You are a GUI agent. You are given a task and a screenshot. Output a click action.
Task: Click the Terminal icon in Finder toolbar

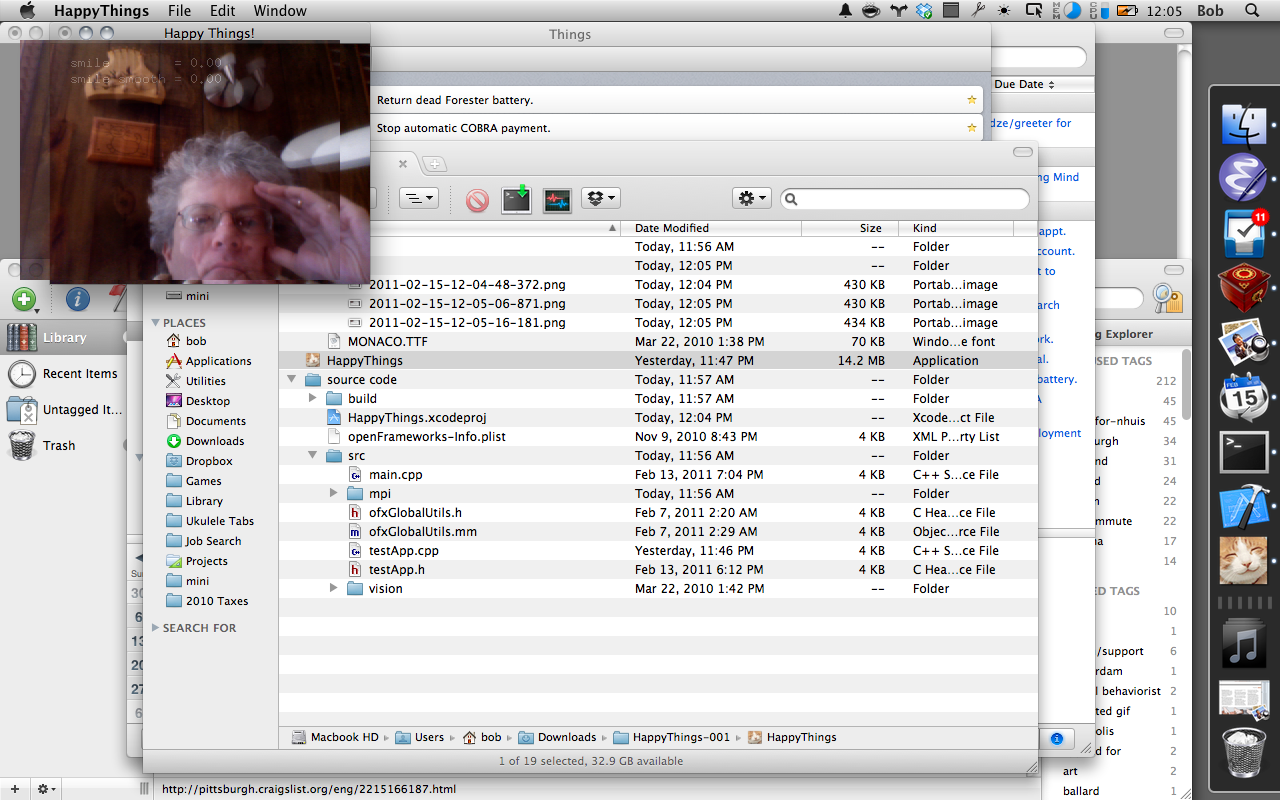point(516,200)
